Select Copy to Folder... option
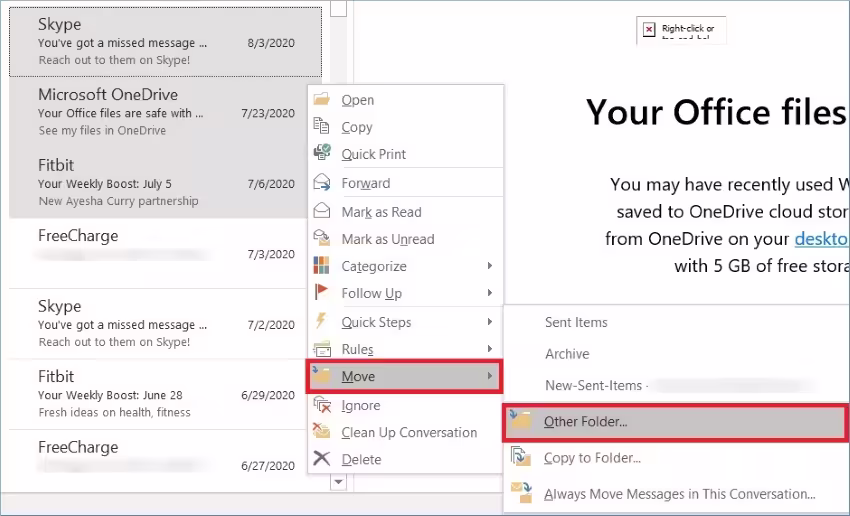The width and height of the screenshot is (850, 516). (x=677, y=457)
